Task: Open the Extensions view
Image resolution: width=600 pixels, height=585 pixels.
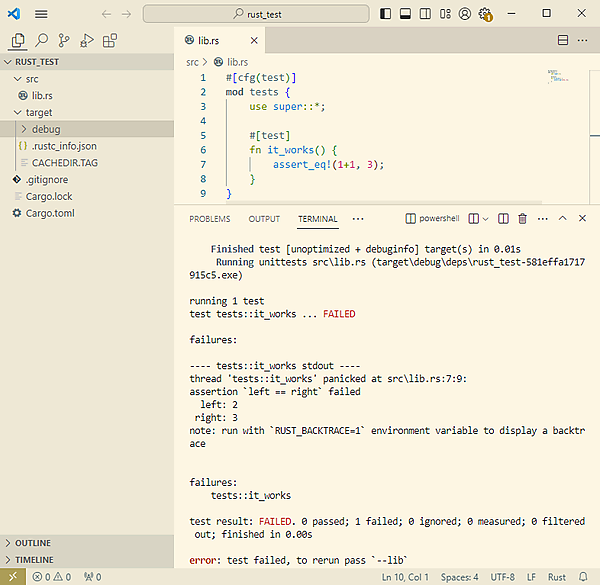Action: (110, 40)
